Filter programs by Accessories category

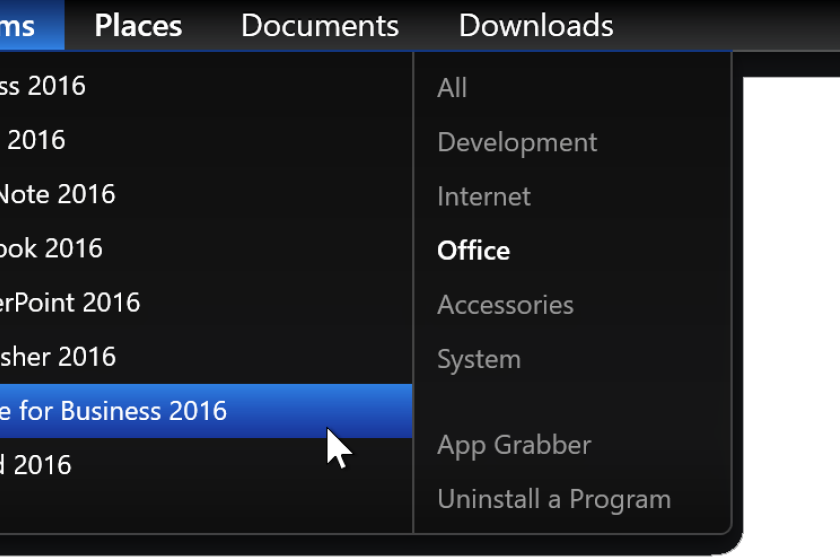[x=505, y=304]
